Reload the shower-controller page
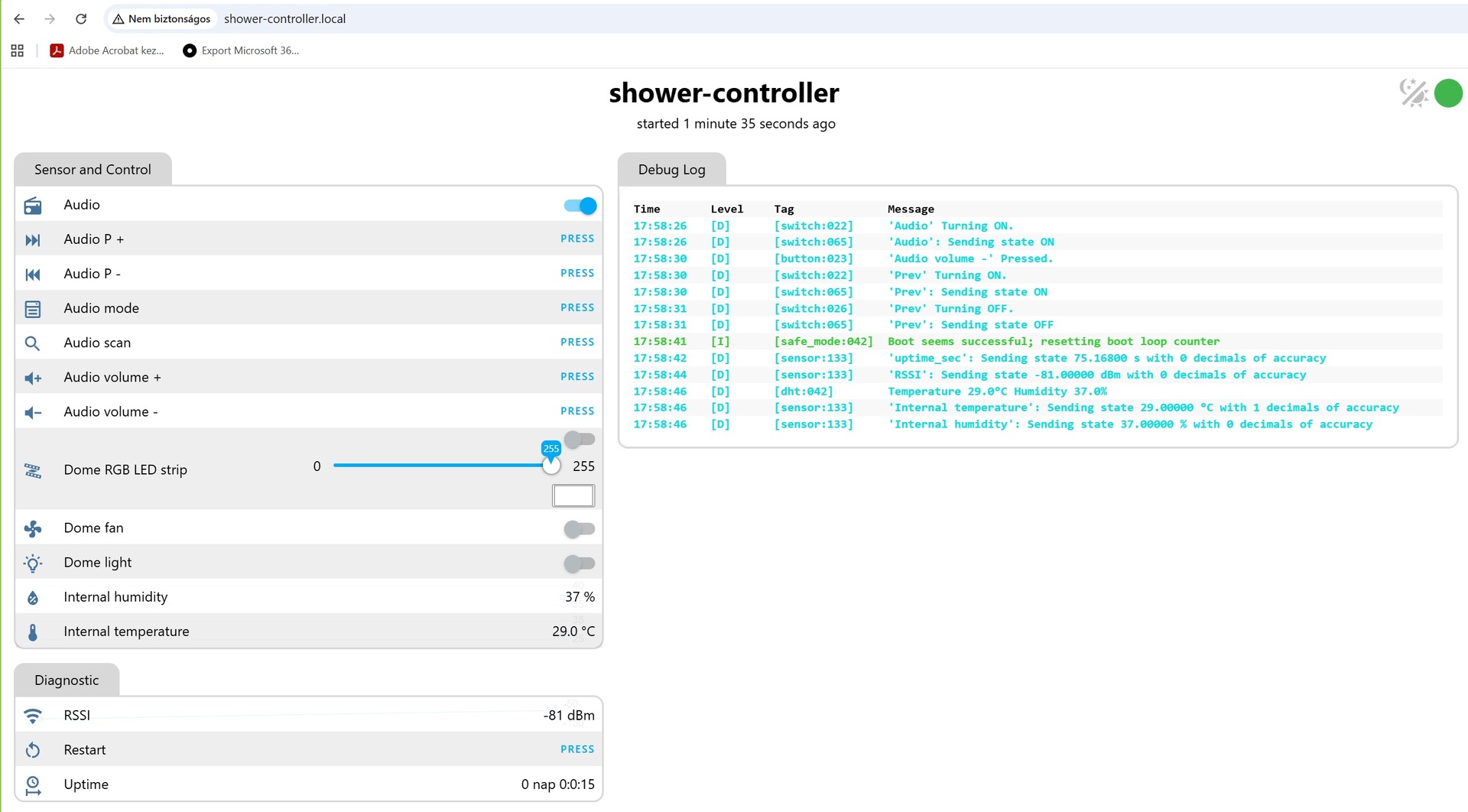 coord(81,19)
